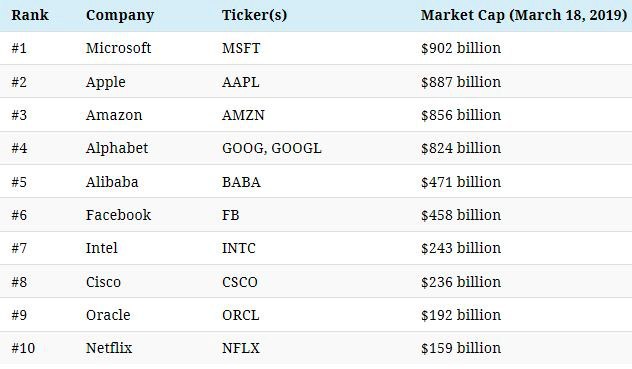Click the Company column header
Screen dimensions: 632x369
(x=120, y=16)
